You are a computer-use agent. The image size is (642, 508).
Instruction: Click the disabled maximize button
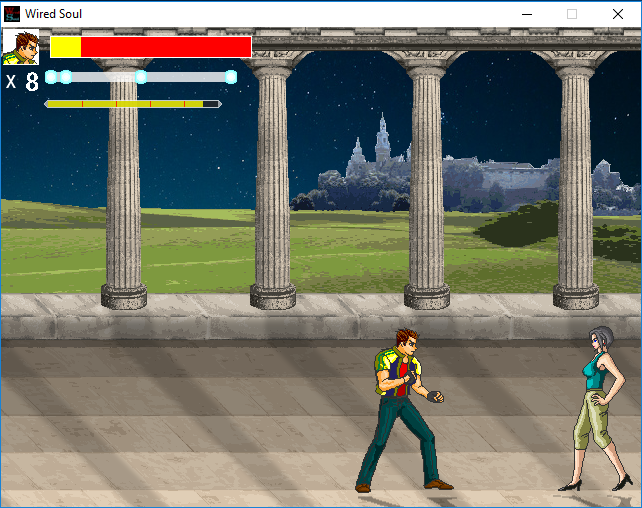coord(572,14)
